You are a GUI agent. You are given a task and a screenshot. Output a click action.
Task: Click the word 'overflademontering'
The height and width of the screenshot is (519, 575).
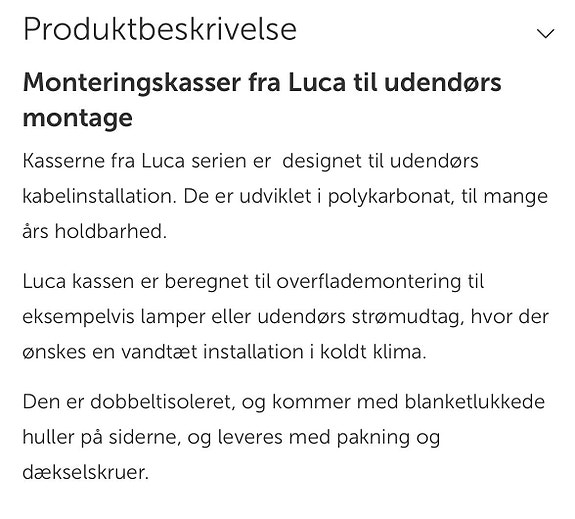369,282
